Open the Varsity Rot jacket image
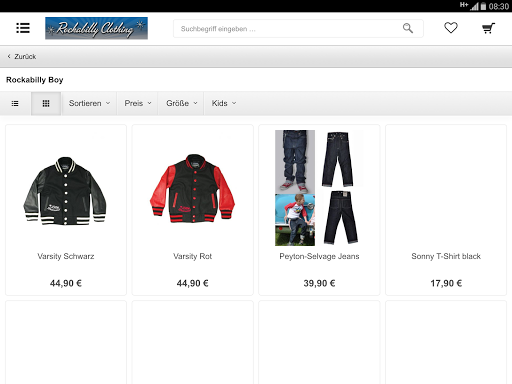The image size is (512, 384). [193, 188]
